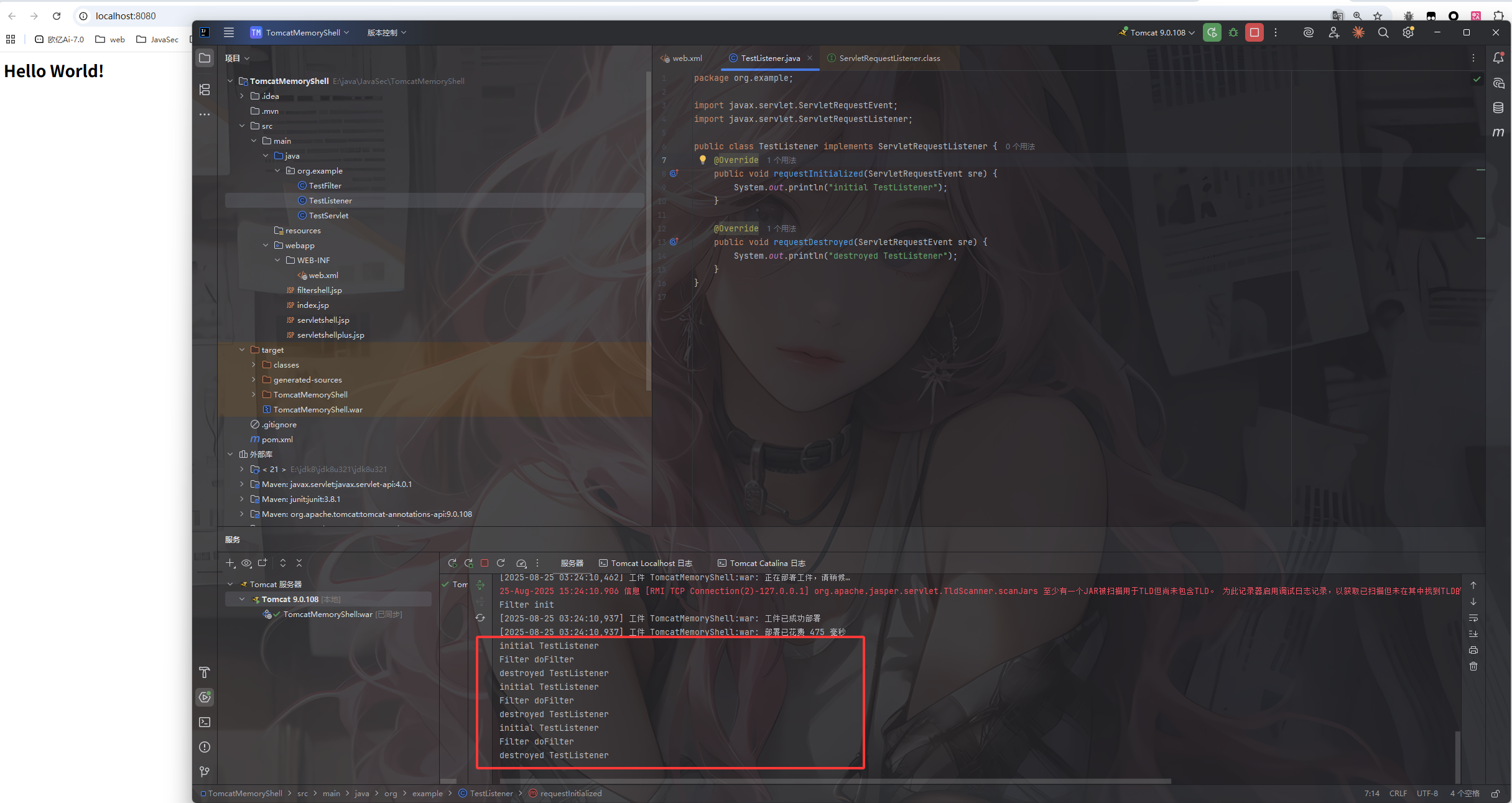
Task: Open Structure tool window icon on left bar
Action: pos(205,90)
